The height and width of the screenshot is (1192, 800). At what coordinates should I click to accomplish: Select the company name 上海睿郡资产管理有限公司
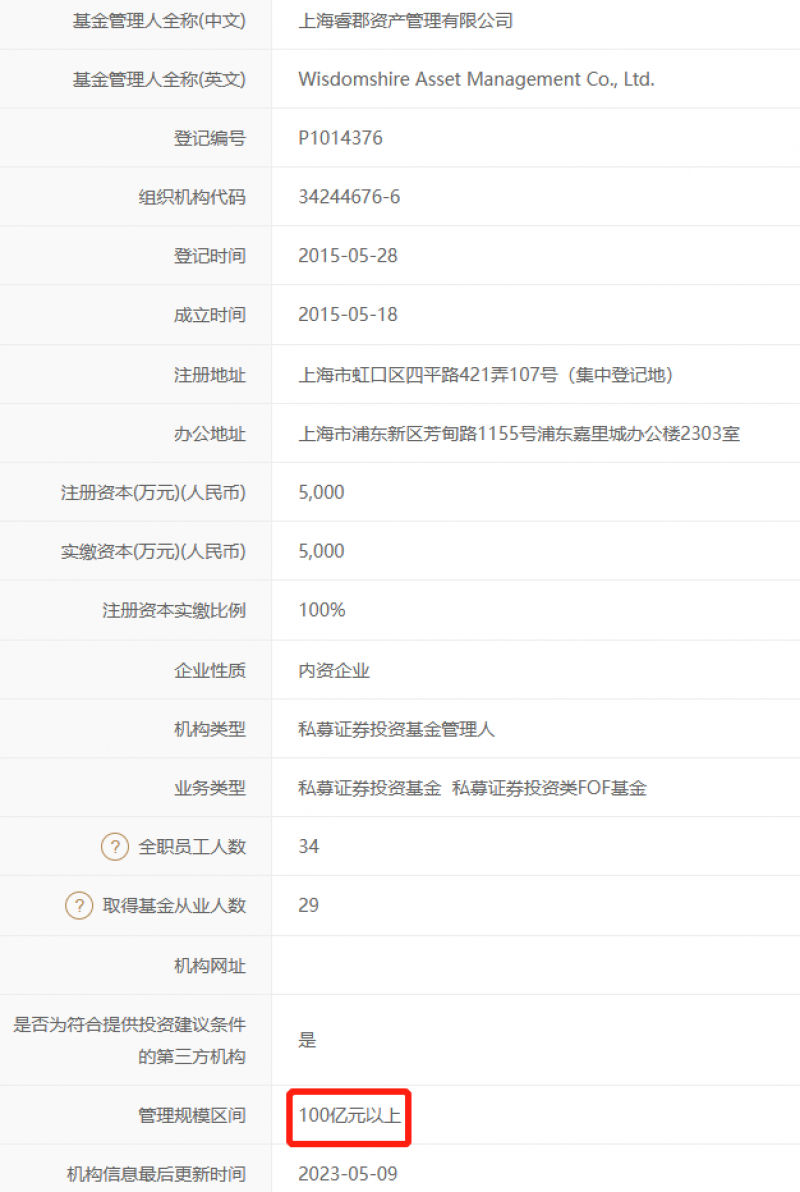coord(405,21)
